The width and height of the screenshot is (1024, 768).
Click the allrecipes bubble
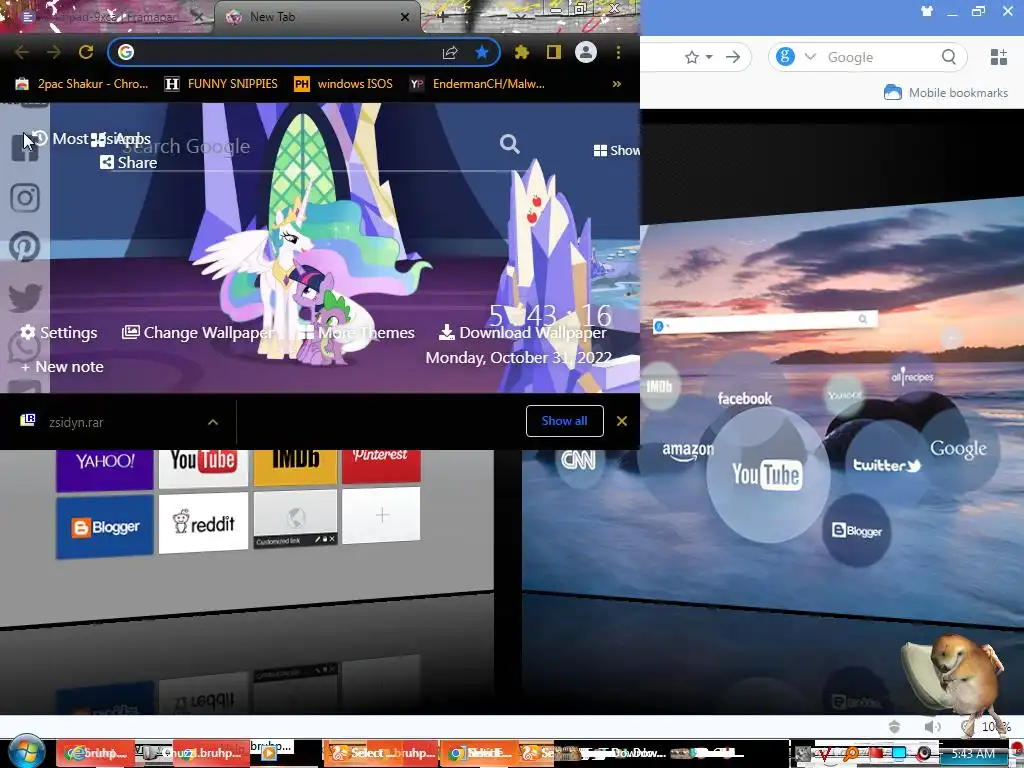click(x=912, y=377)
